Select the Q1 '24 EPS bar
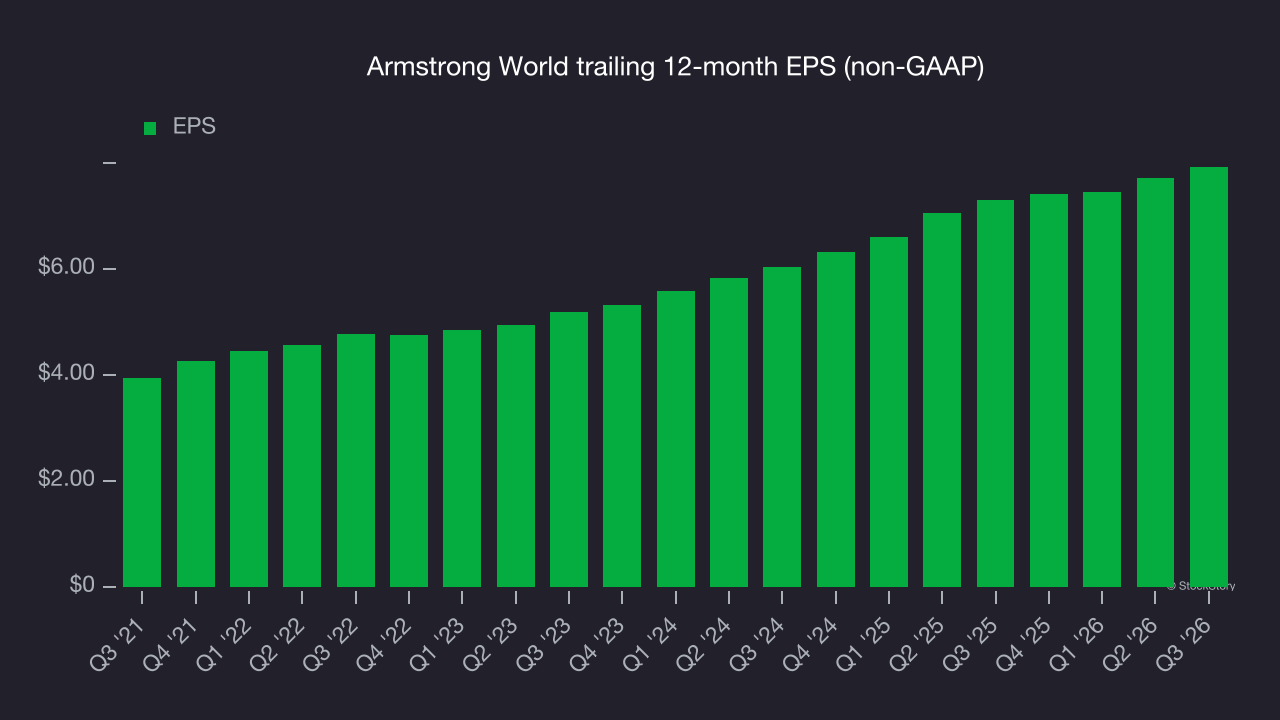1280x720 pixels. pos(676,439)
